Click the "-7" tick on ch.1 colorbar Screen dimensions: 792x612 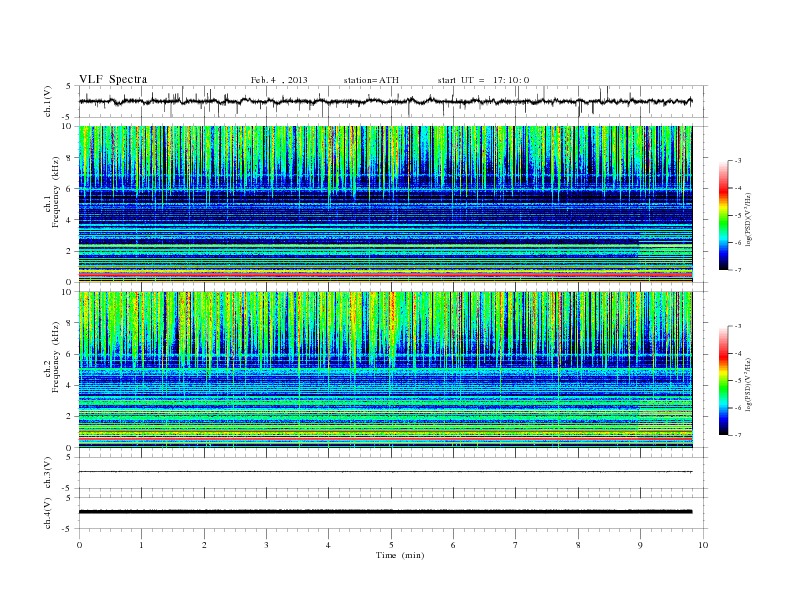(738, 270)
